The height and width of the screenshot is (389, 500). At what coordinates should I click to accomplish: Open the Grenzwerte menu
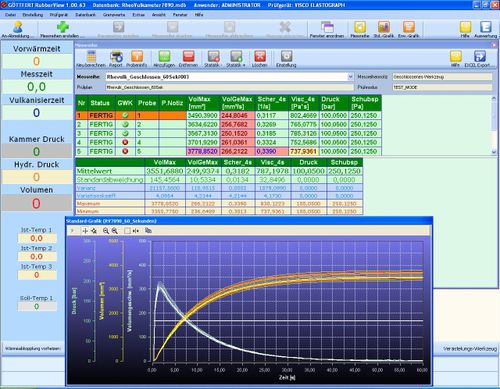pos(114,15)
